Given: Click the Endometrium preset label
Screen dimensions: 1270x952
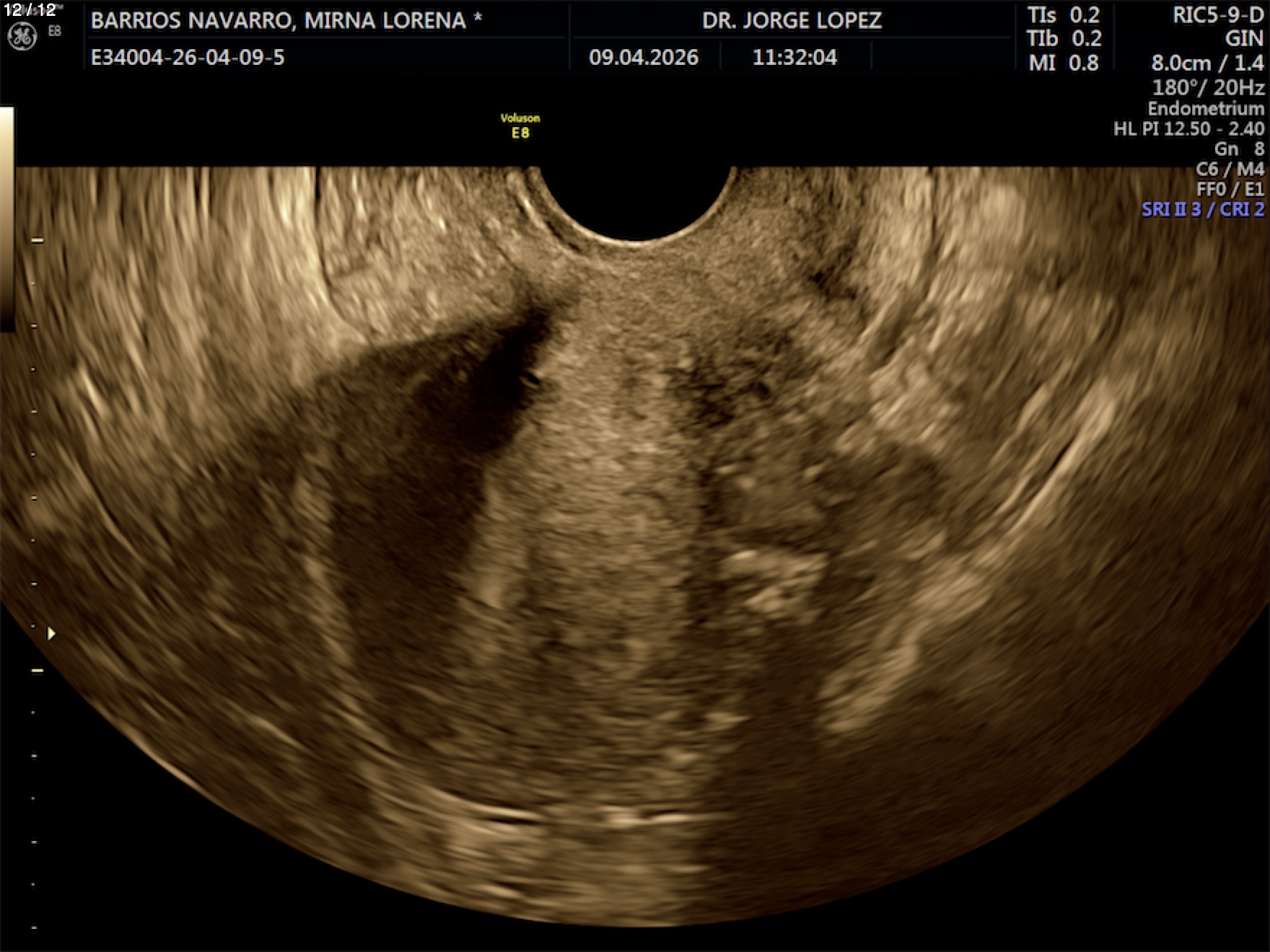Looking at the screenshot, I should (1206, 108).
